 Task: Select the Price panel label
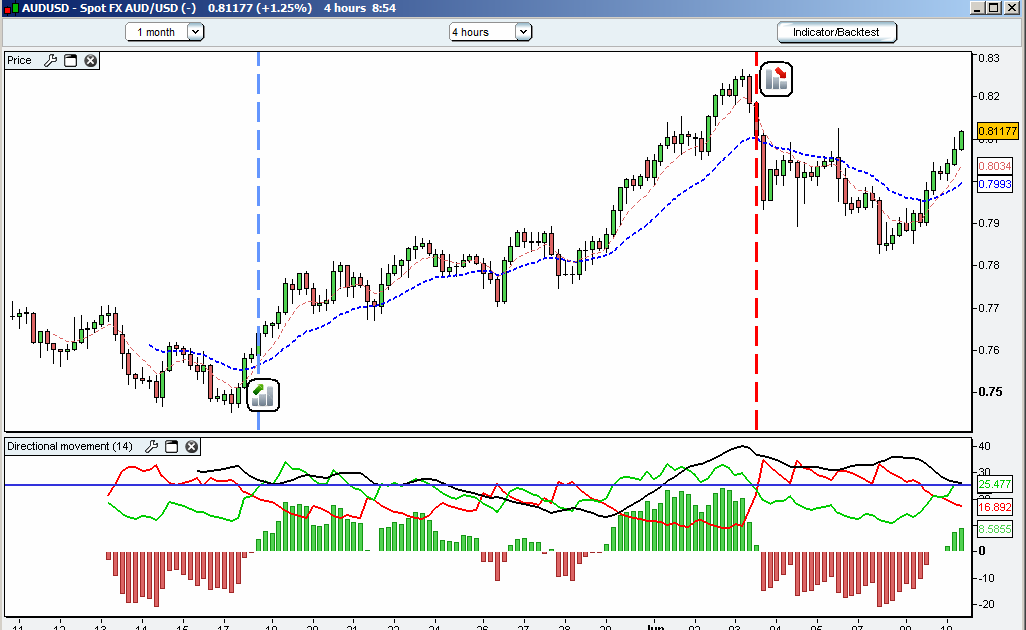[20, 61]
